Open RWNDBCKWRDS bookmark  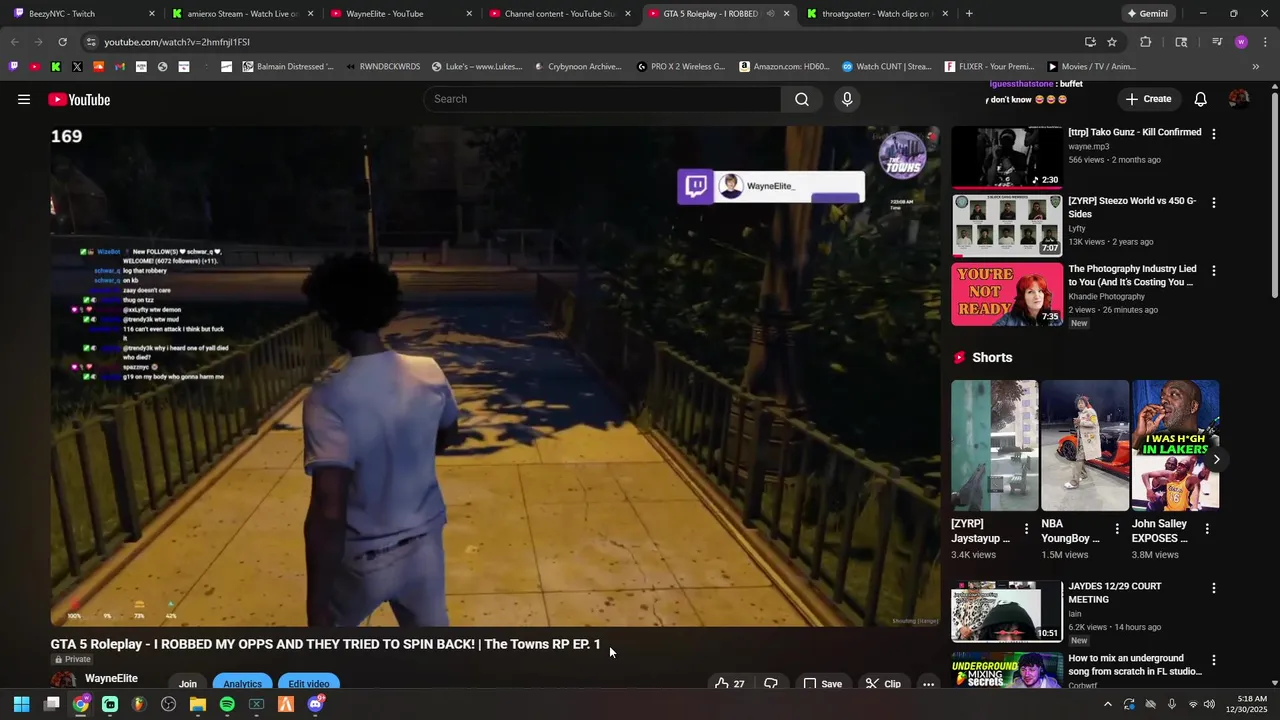pos(382,66)
